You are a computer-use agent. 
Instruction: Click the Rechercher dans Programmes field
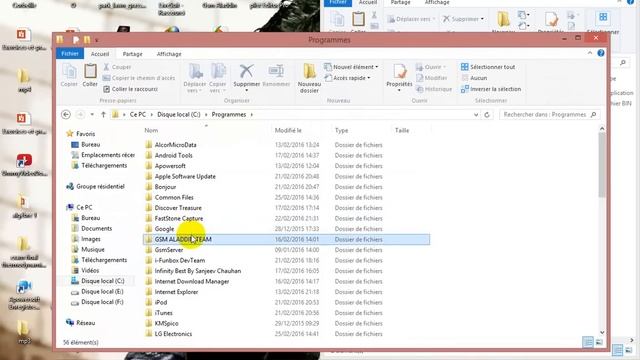point(549,115)
